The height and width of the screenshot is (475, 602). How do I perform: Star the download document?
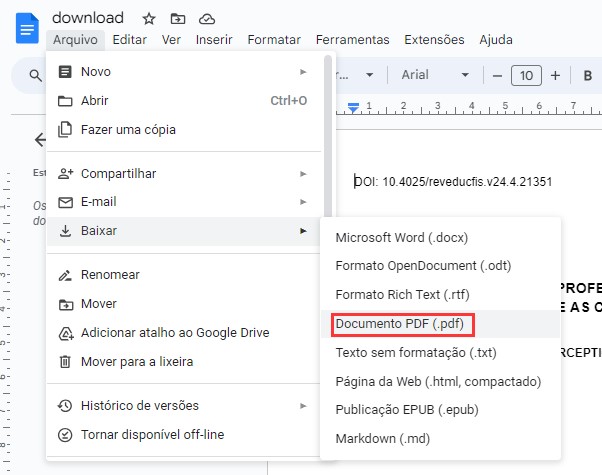(x=149, y=18)
